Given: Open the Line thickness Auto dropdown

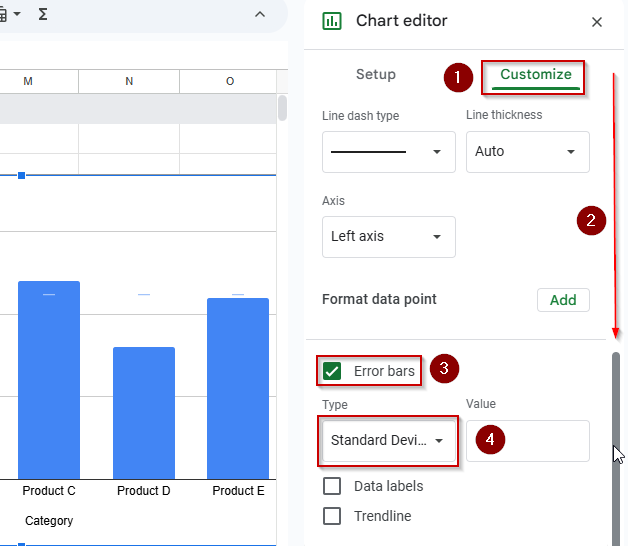Looking at the screenshot, I should pyautogui.click(x=527, y=152).
